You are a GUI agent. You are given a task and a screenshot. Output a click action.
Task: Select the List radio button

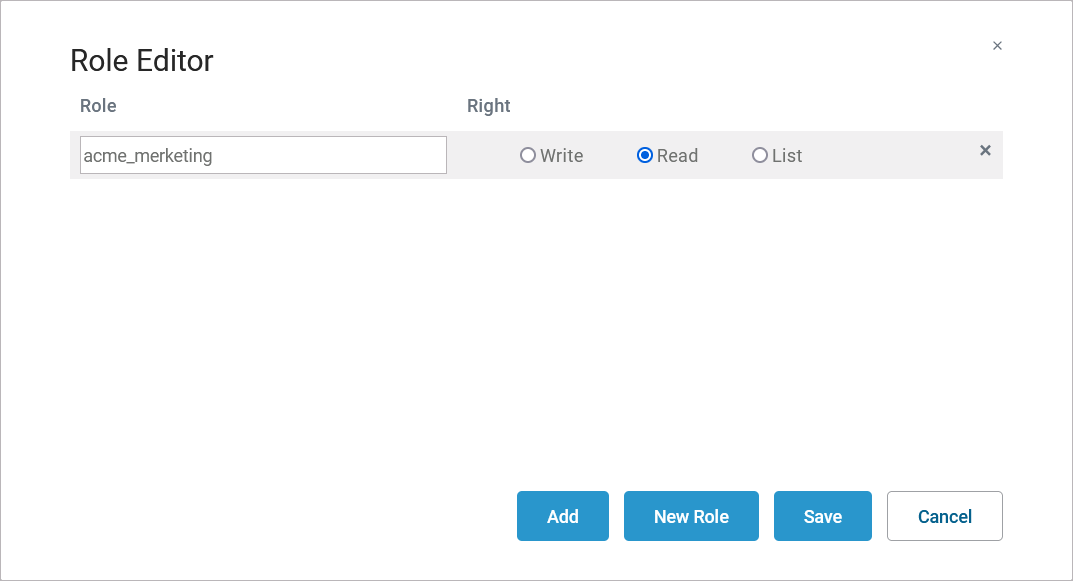pos(760,156)
